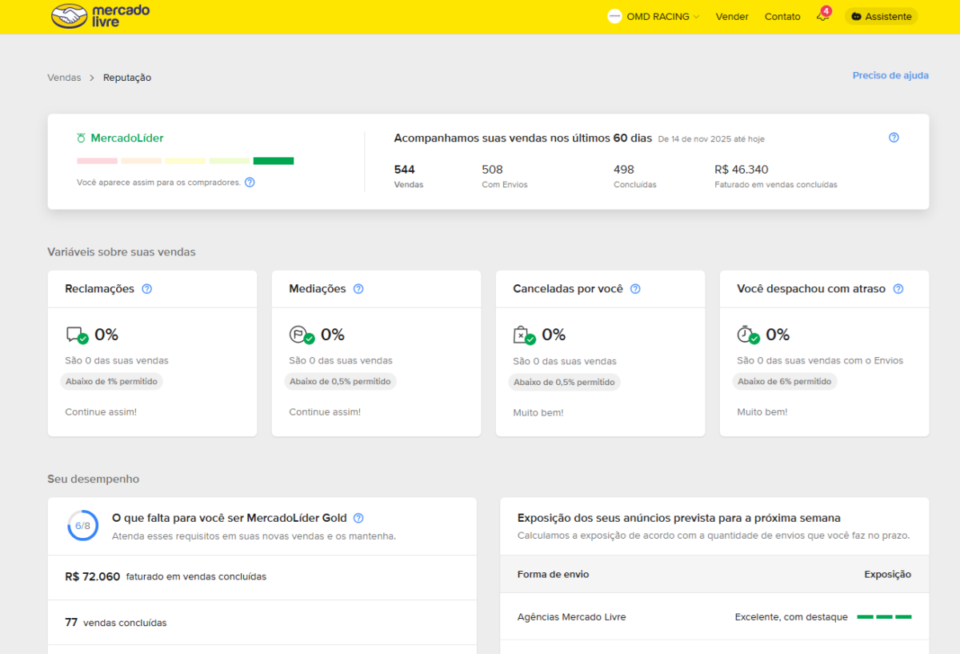960x654 pixels.
Task: Click the Reputação breadcrumb
Action: 127,78
